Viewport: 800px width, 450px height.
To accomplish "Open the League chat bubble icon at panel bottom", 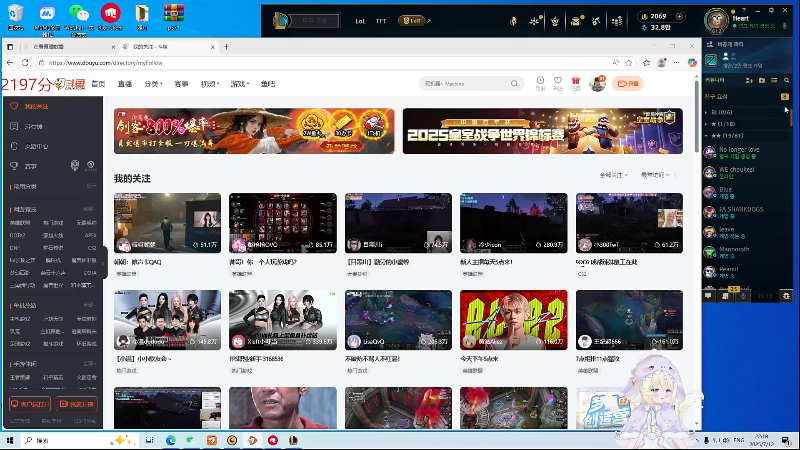I will coord(709,295).
